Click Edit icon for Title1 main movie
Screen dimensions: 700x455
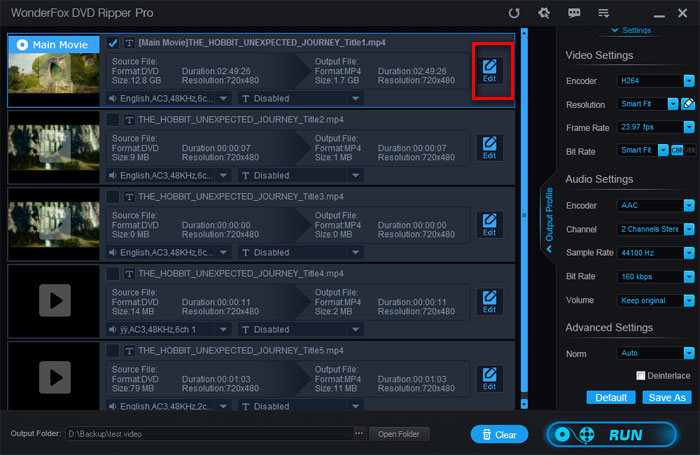click(x=489, y=71)
